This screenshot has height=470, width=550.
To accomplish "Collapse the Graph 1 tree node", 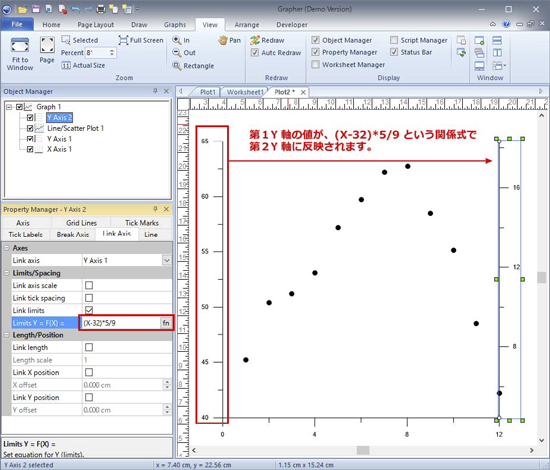I will (x=9, y=107).
